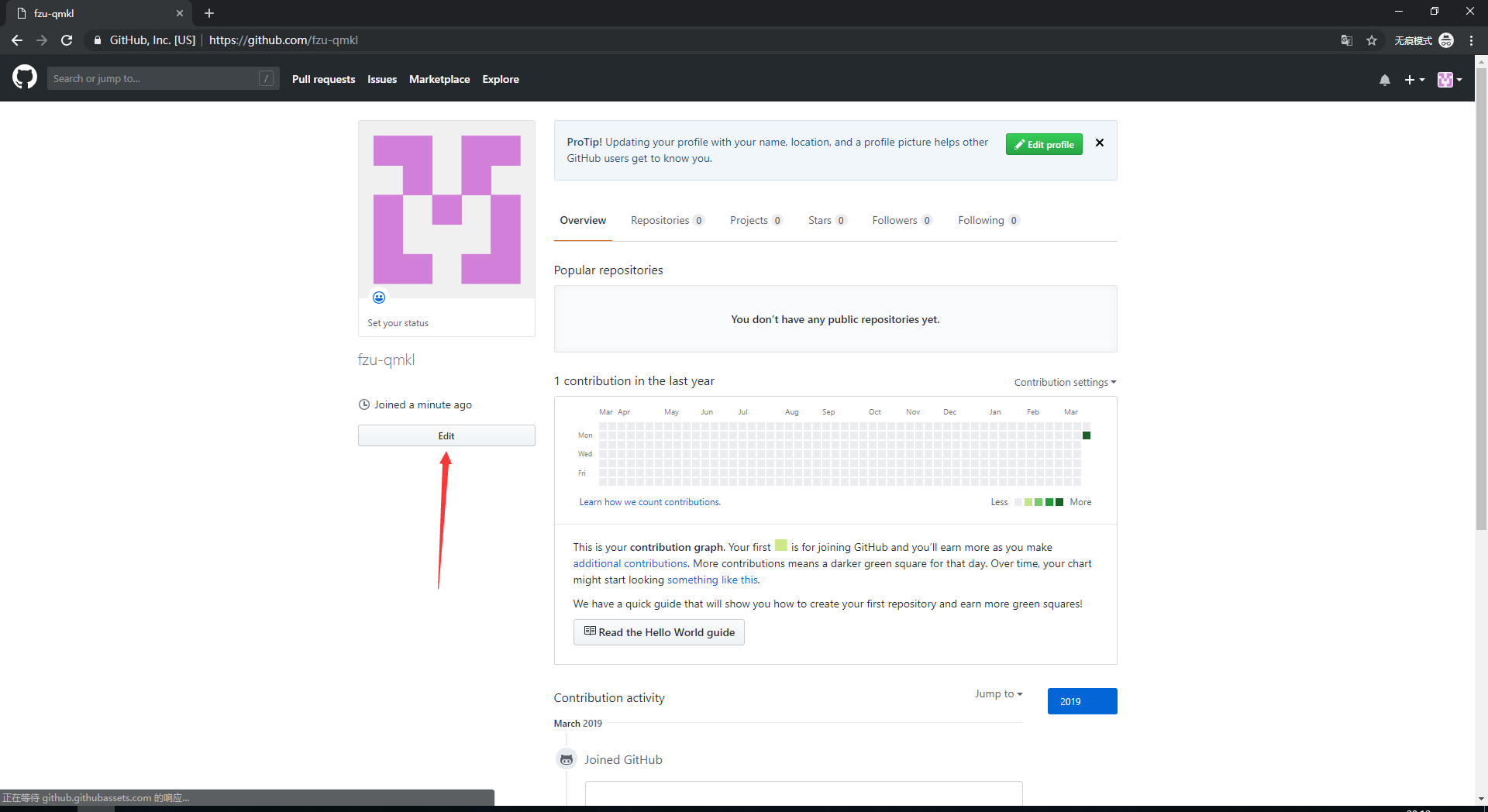
Task: Bookmark the page with star icon
Action: pos(1372,40)
